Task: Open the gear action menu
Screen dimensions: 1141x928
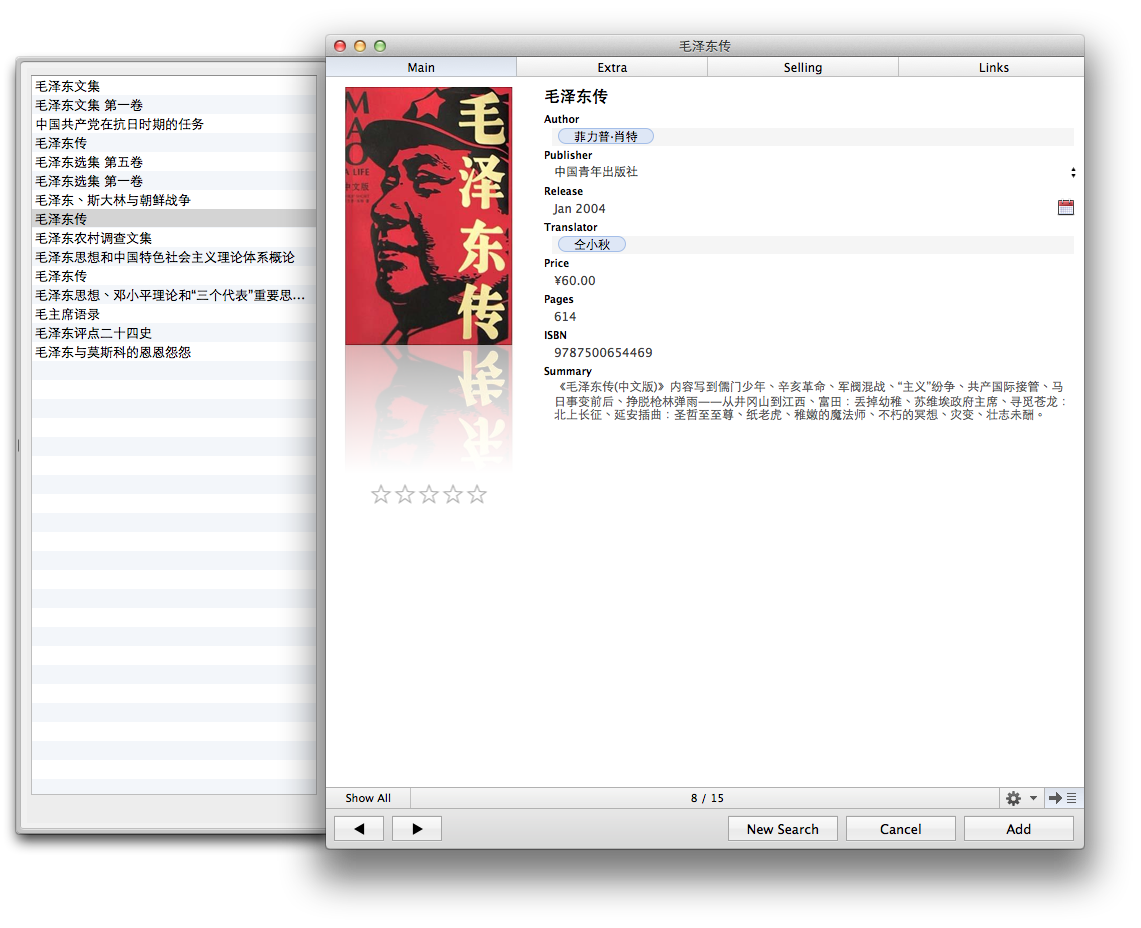Action: point(1014,798)
